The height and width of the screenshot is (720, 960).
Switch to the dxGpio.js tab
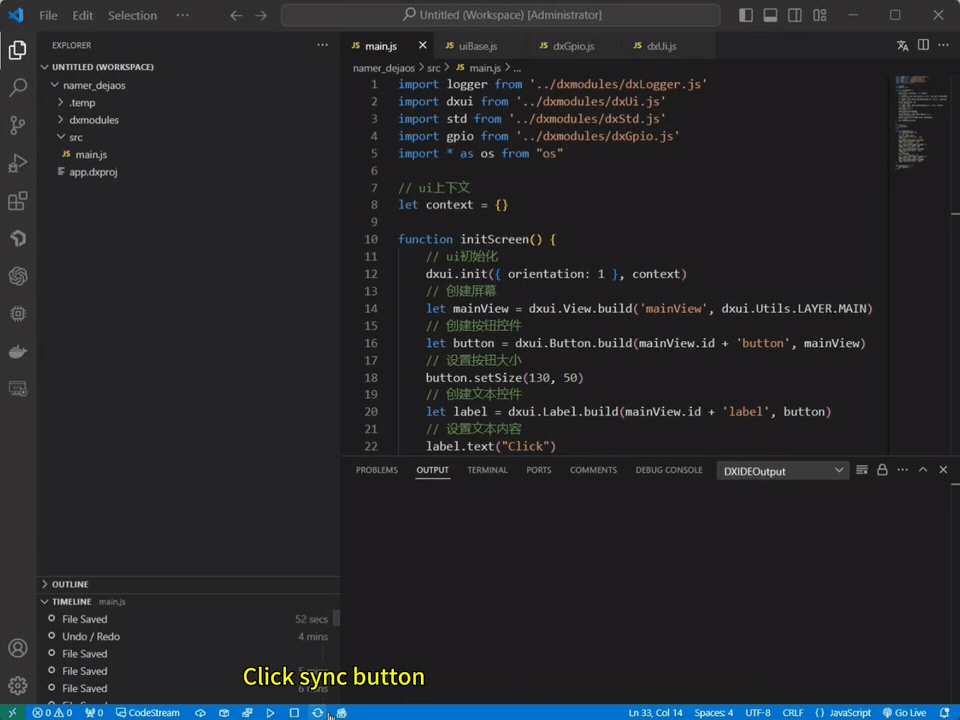click(x=574, y=46)
